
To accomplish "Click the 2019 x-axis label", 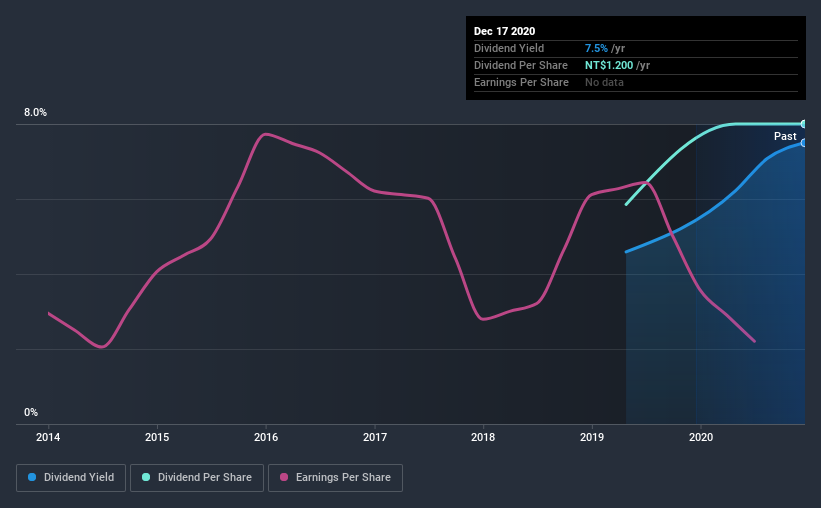I will (x=592, y=437).
